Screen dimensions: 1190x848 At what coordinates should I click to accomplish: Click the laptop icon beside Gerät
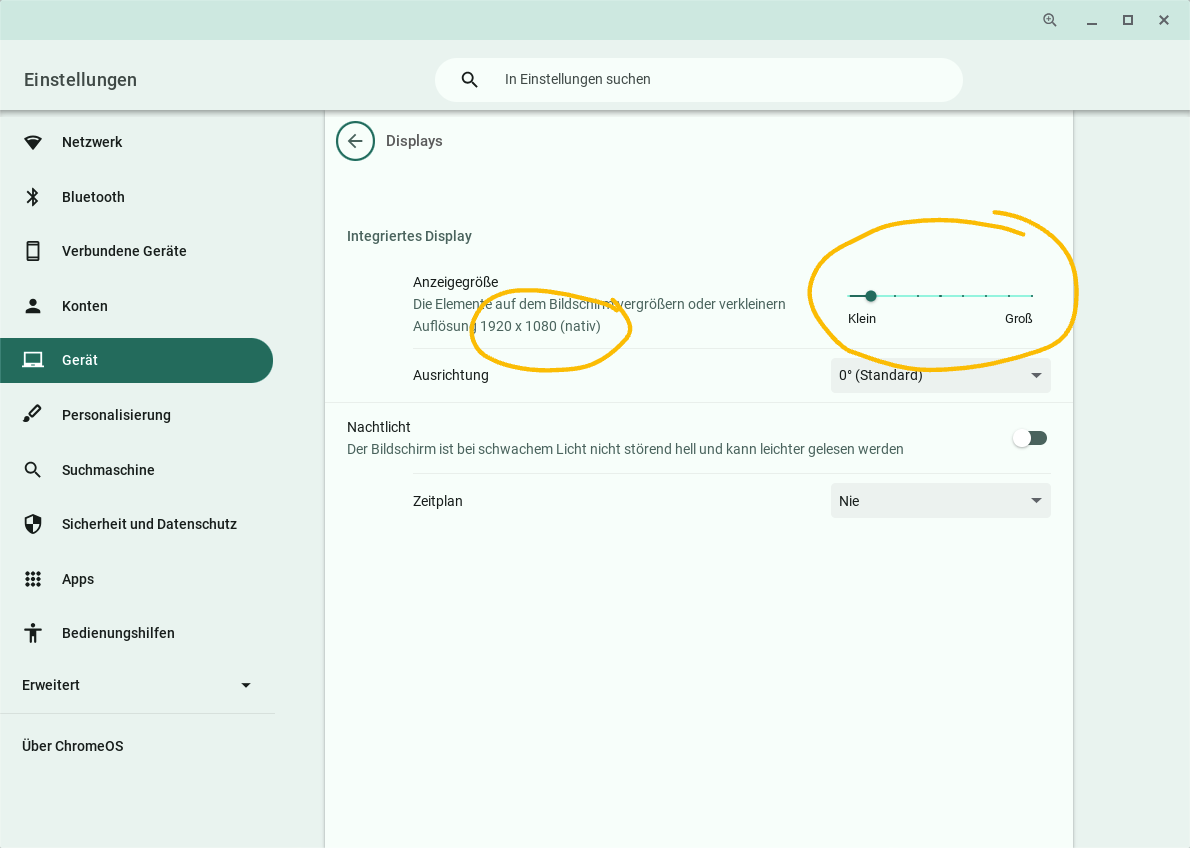tap(33, 360)
